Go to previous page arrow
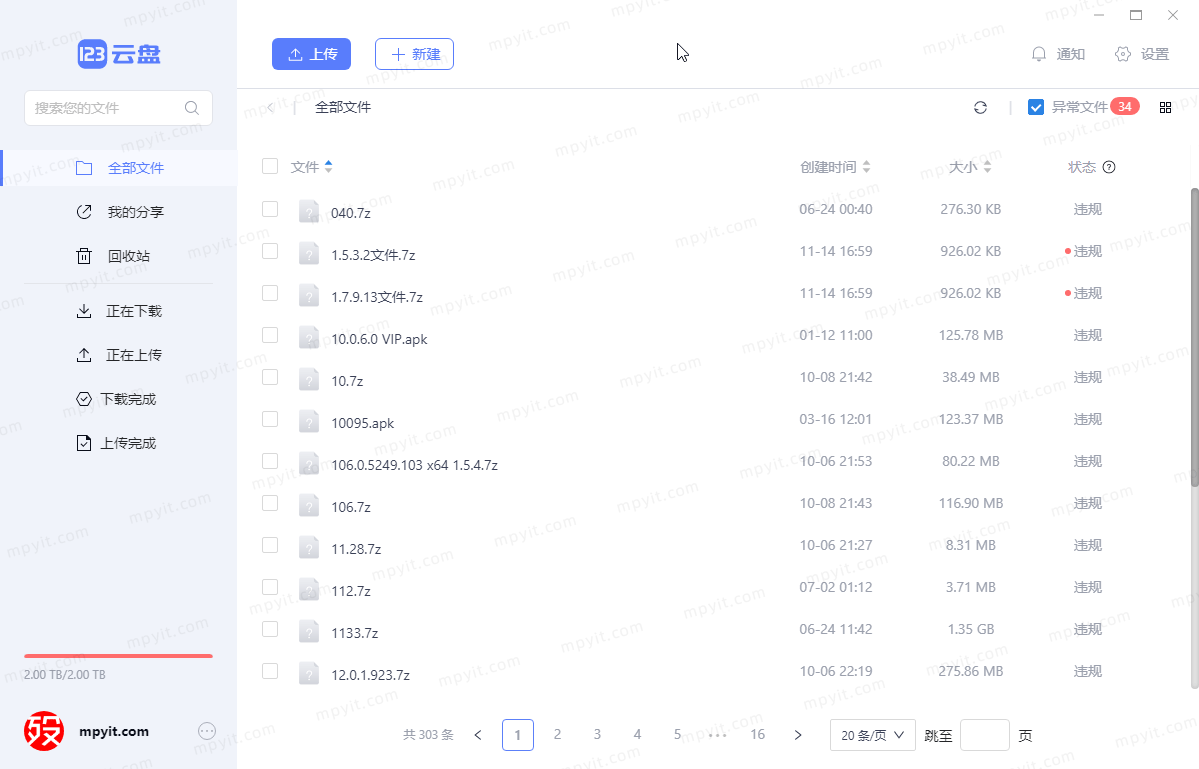 pos(478,735)
